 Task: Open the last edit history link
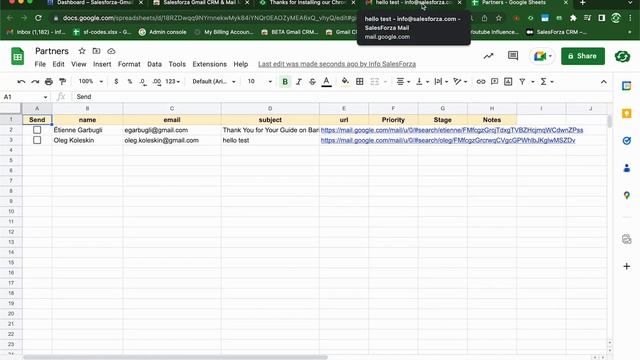tap(337, 64)
